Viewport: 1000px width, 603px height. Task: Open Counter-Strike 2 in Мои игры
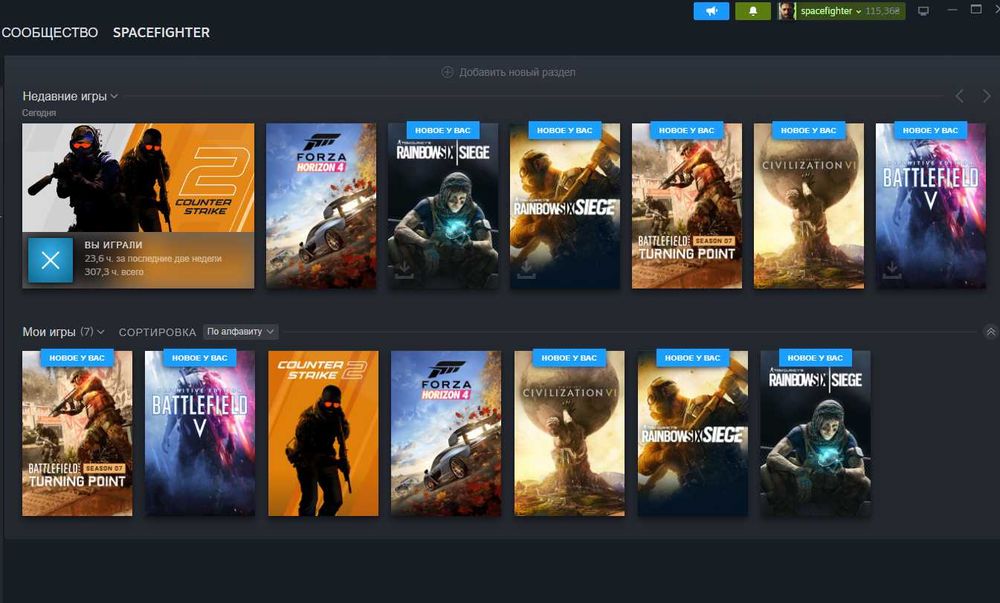click(x=323, y=433)
